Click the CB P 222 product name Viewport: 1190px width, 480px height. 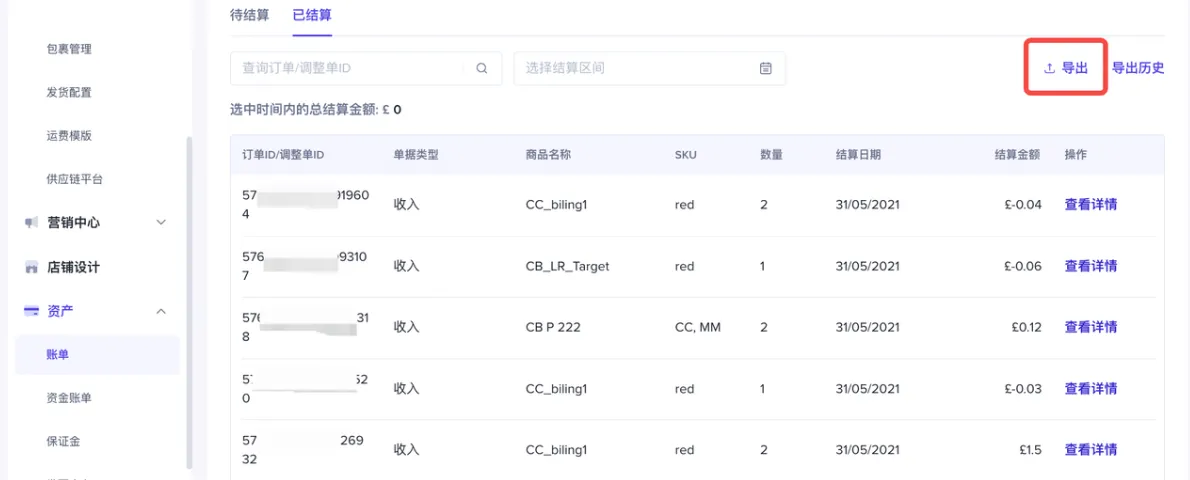[x=553, y=327]
